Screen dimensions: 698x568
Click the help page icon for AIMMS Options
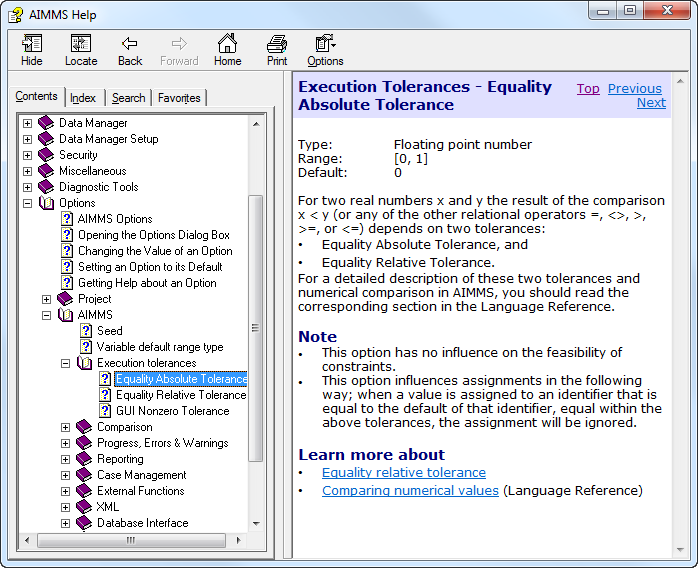[67, 219]
